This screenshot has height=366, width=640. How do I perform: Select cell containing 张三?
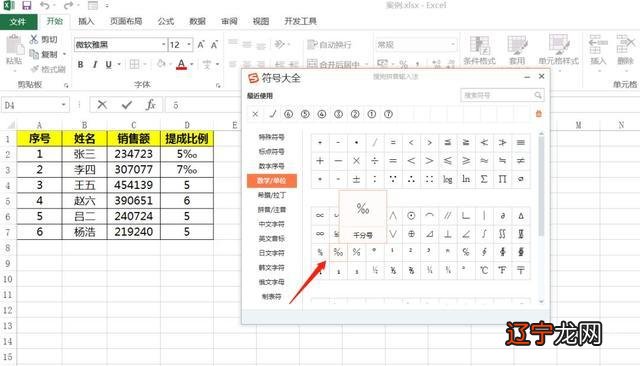[84, 154]
